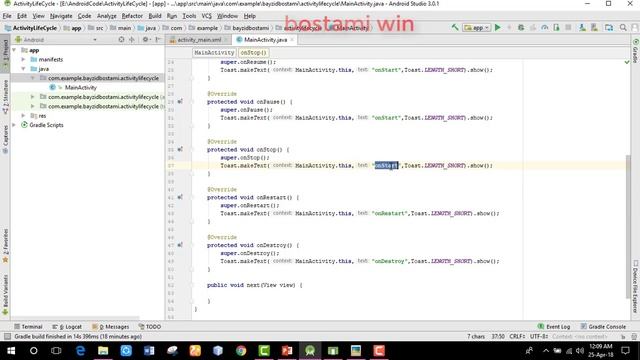Click Hide Project panel icon

158,40
